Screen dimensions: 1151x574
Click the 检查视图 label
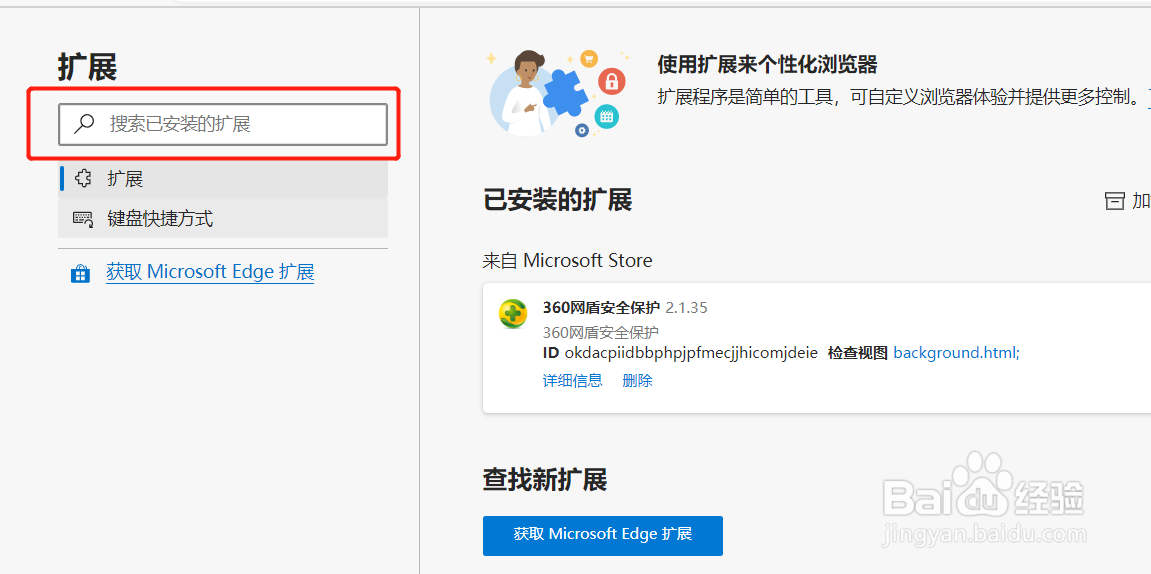[857, 353]
